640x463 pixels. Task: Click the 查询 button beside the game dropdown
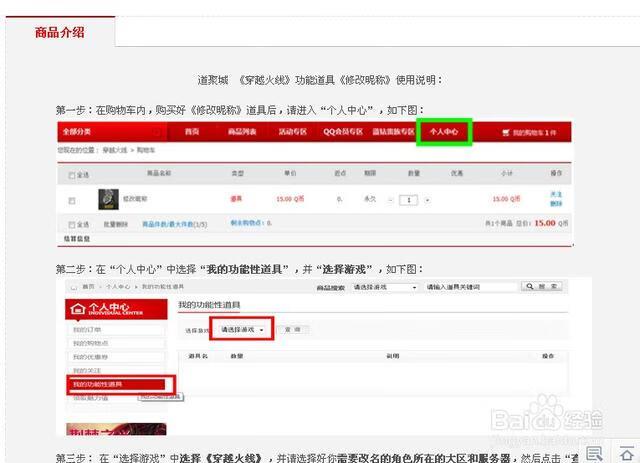pyautogui.click(x=293, y=329)
